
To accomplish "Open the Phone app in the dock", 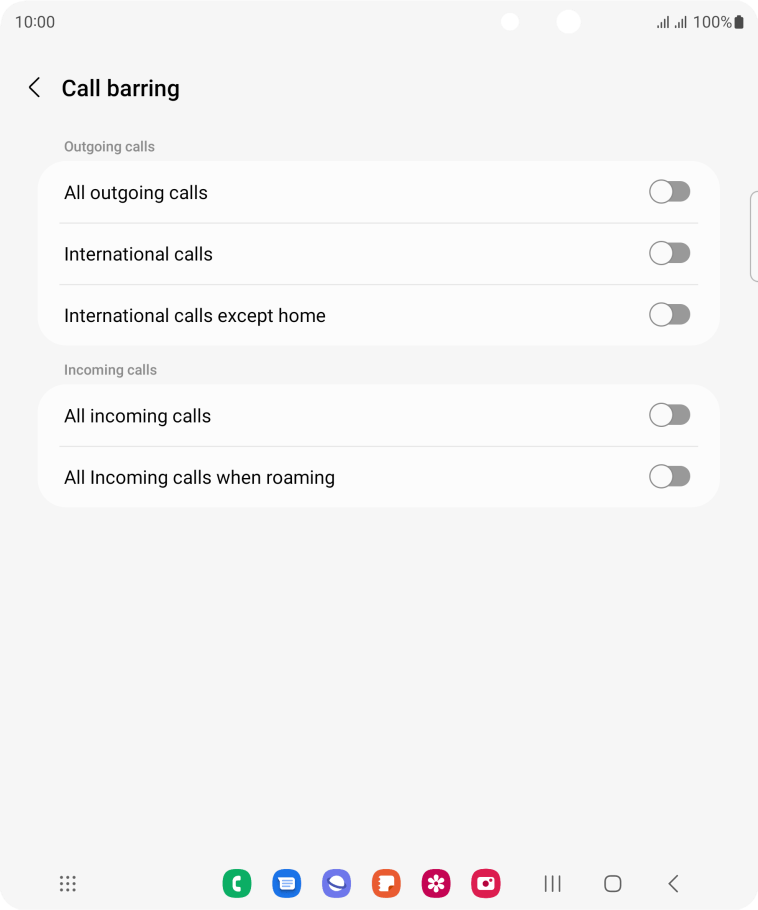I will click(237, 883).
